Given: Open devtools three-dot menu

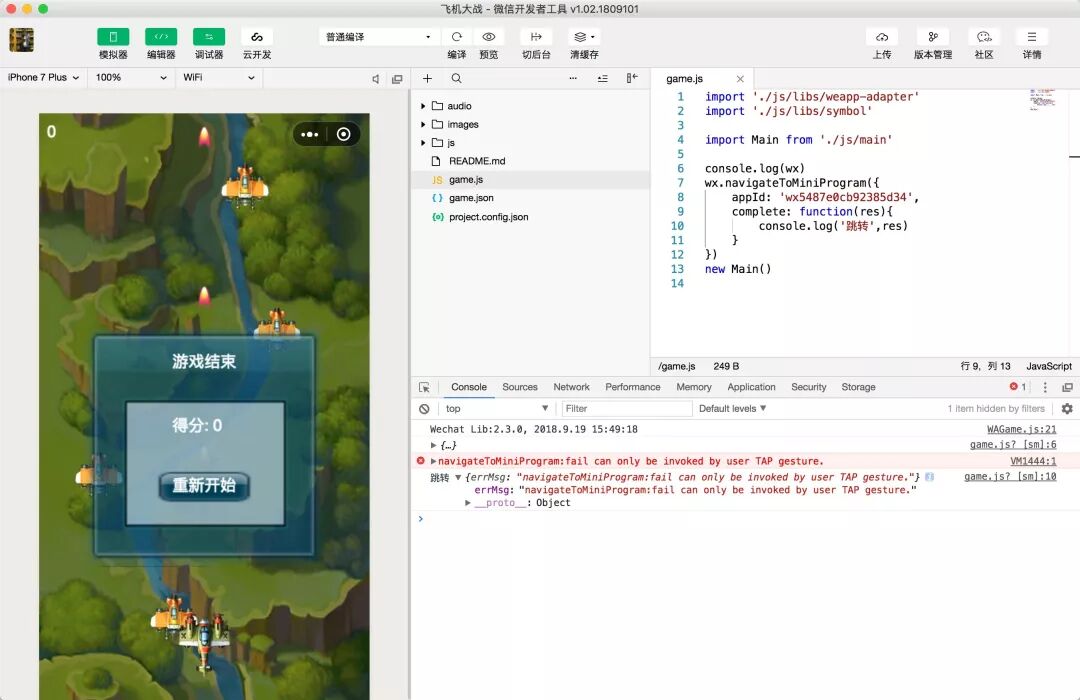Looking at the screenshot, I should point(1045,387).
